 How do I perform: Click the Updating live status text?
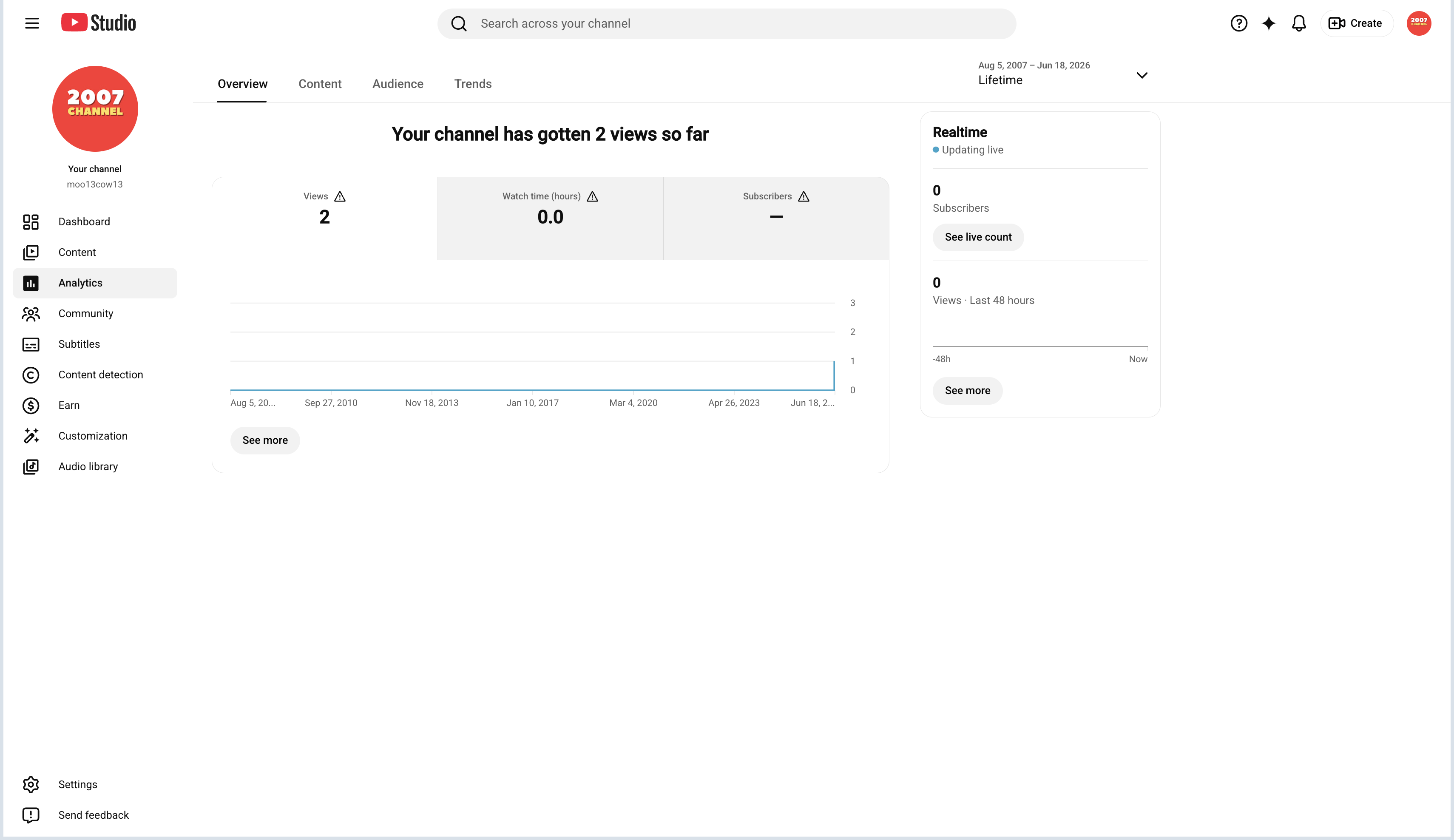pos(972,150)
